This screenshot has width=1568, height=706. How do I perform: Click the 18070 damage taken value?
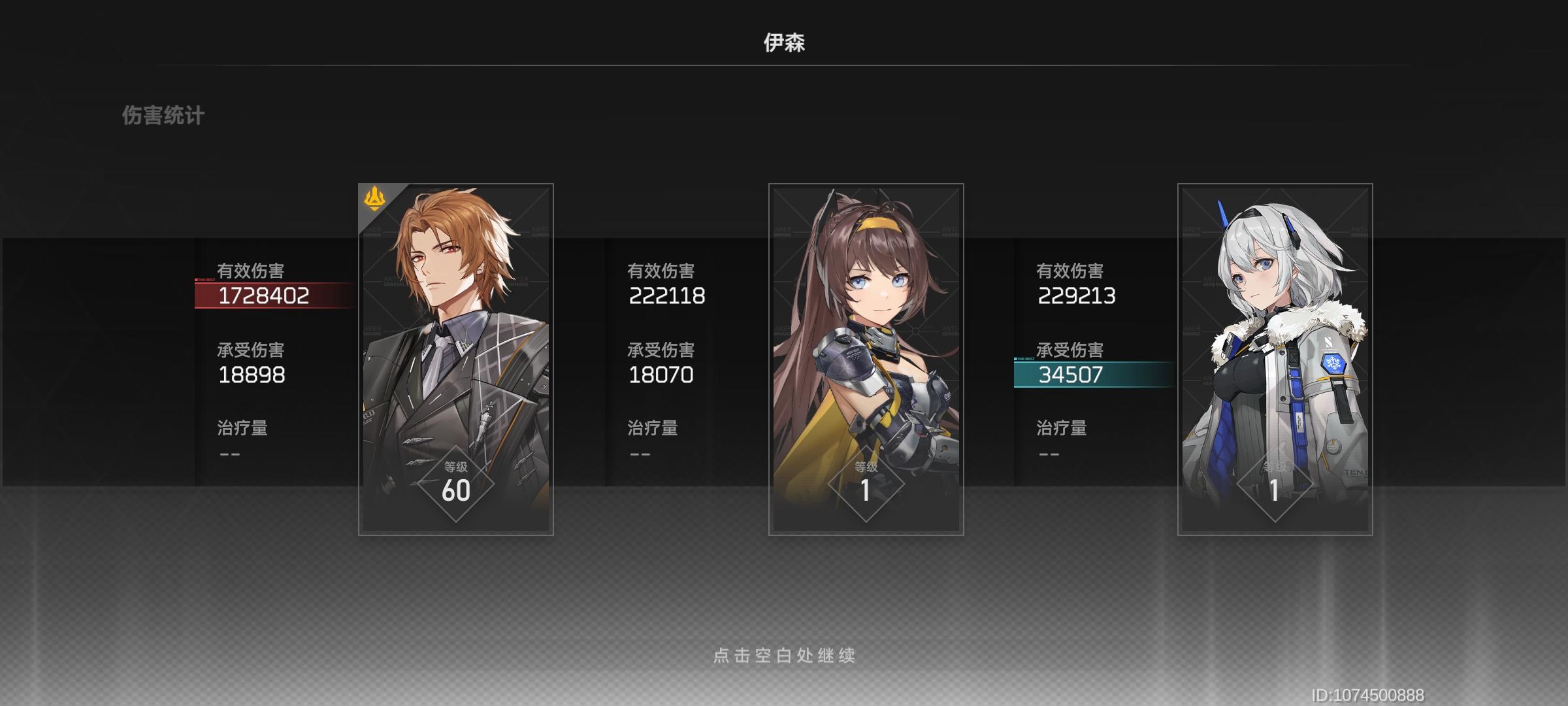click(661, 375)
